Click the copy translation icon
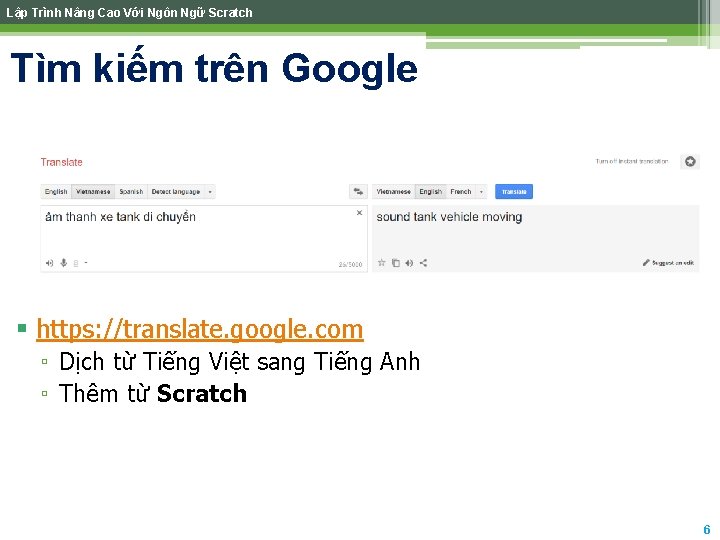This screenshot has width=720, height=540. (396, 263)
